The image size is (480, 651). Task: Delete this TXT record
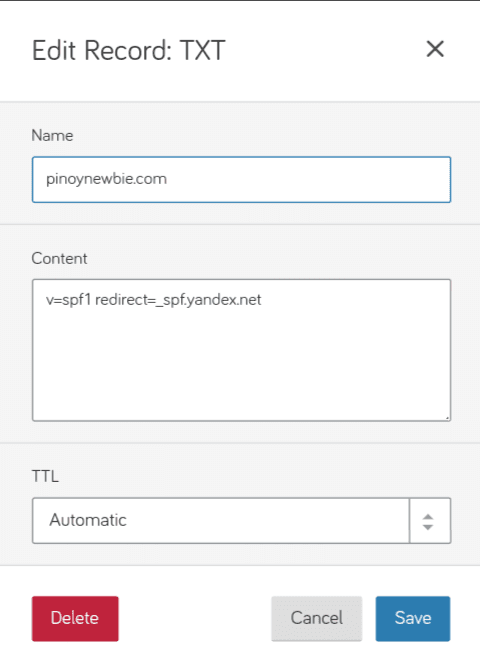click(x=75, y=619)
